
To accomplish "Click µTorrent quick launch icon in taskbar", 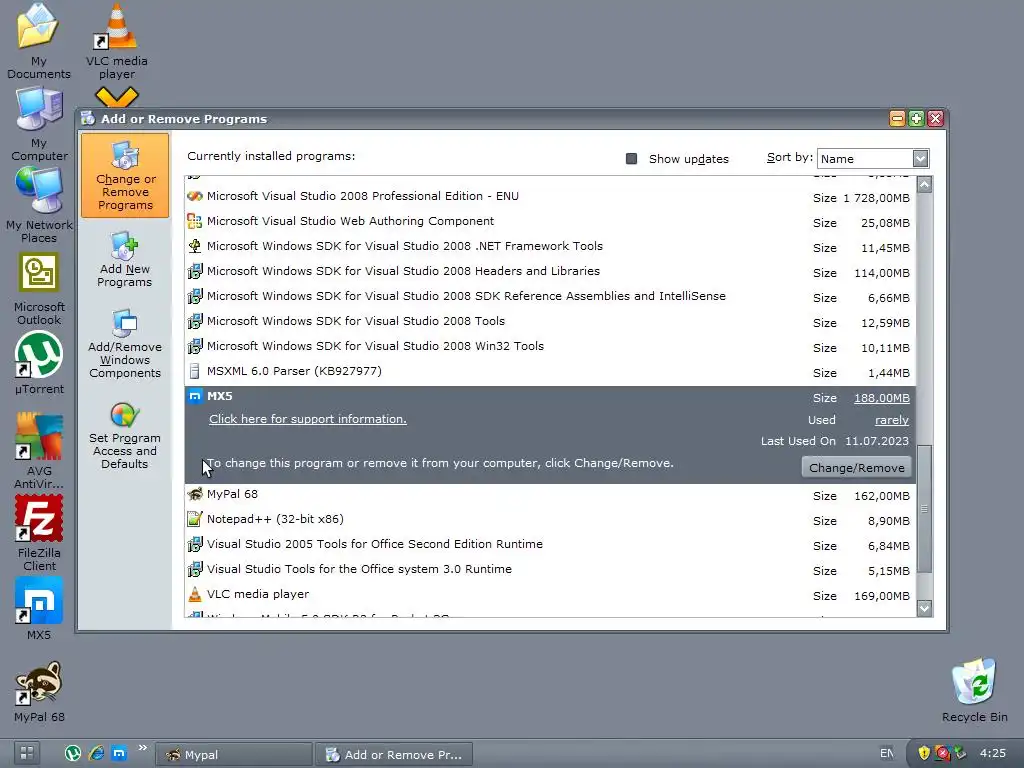I will [72, 754].
